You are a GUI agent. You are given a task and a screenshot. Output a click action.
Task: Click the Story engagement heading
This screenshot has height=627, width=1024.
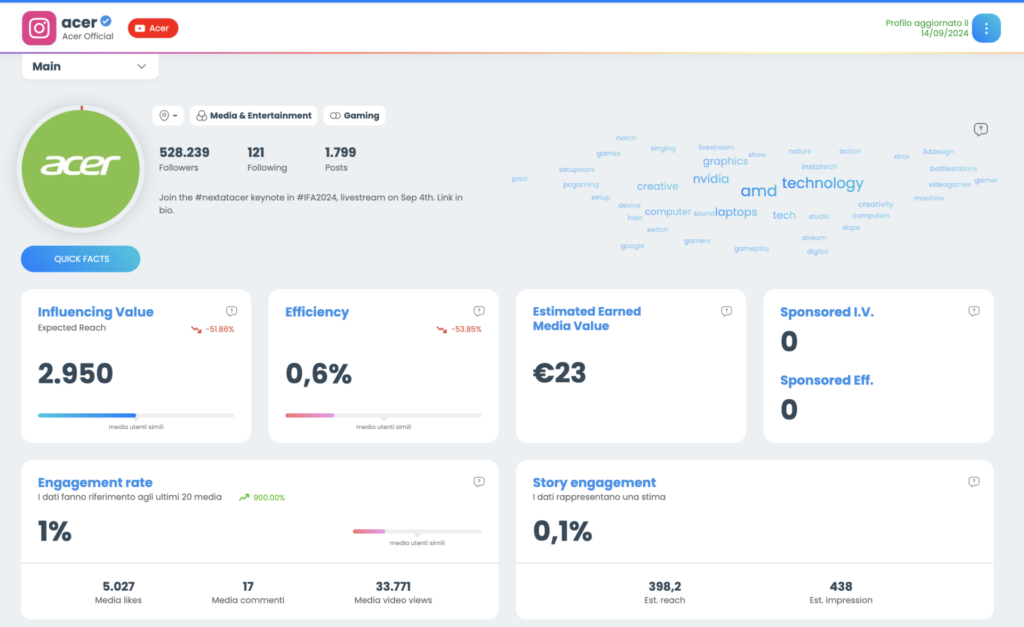[594, 483]
